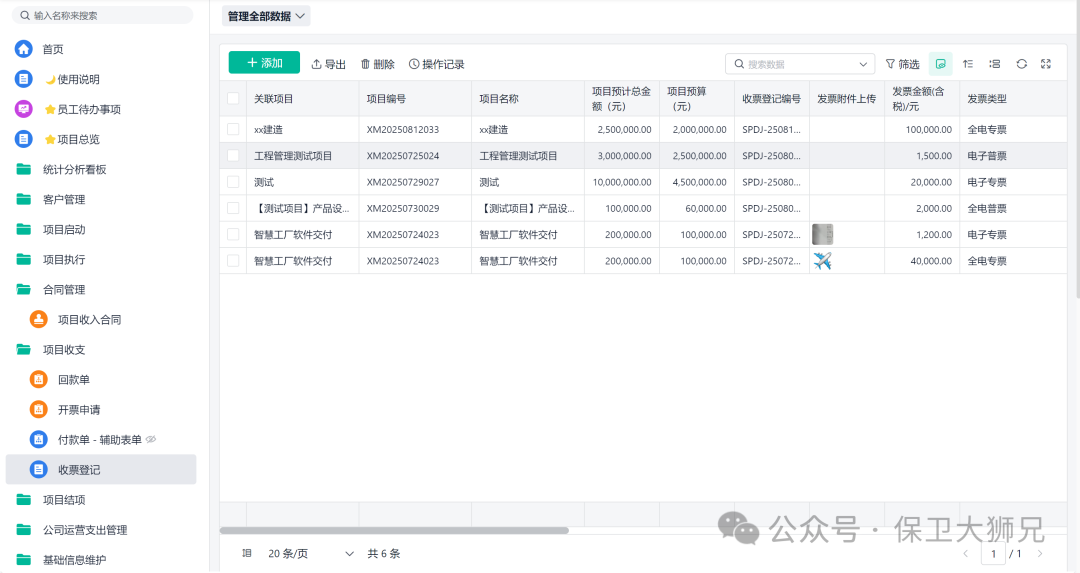The height and width of the screenshot is (573, 1080).
Task: Open the 首页 home icon
Action: click(23, 49)
